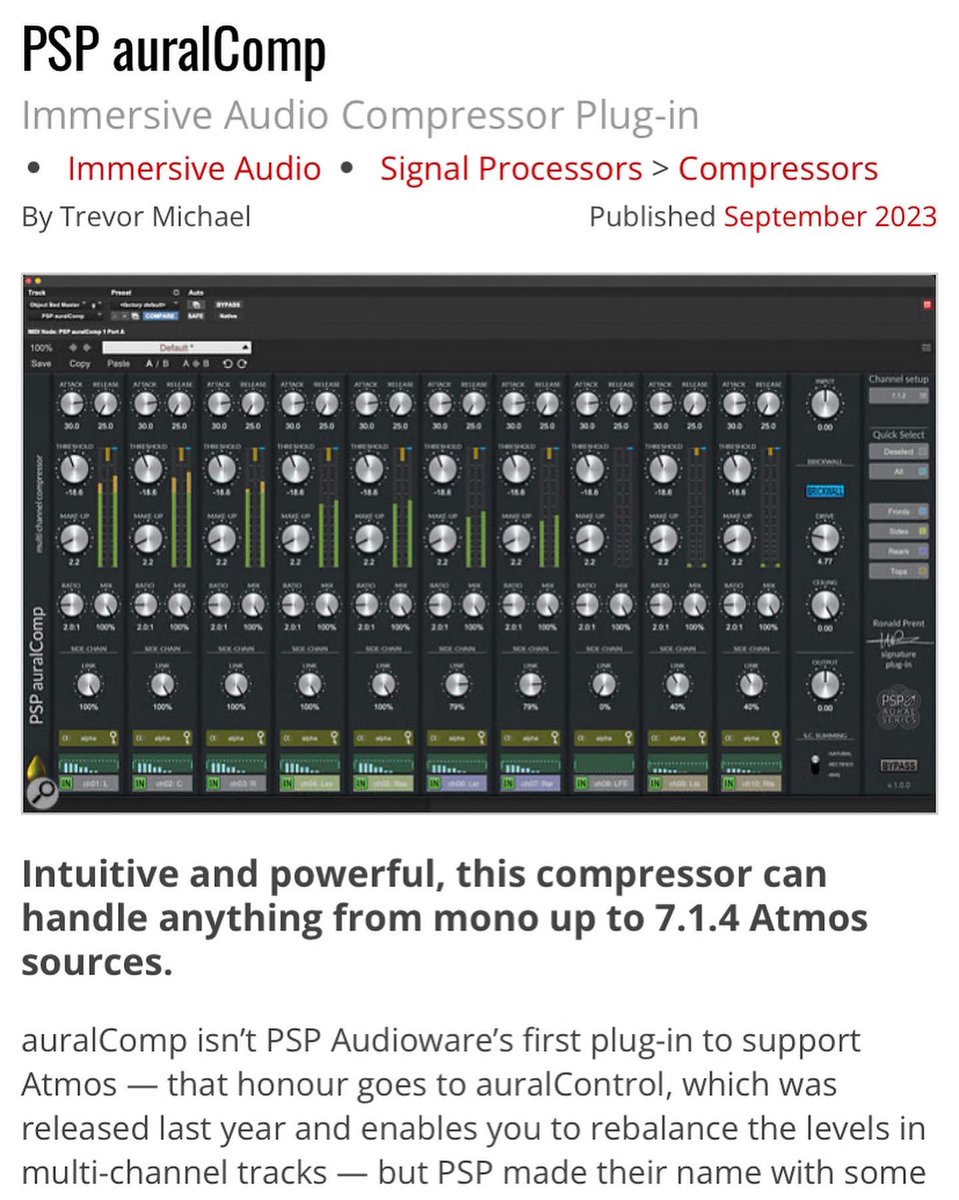Open the Immersive Audio category link

click(x=193, y=168)
